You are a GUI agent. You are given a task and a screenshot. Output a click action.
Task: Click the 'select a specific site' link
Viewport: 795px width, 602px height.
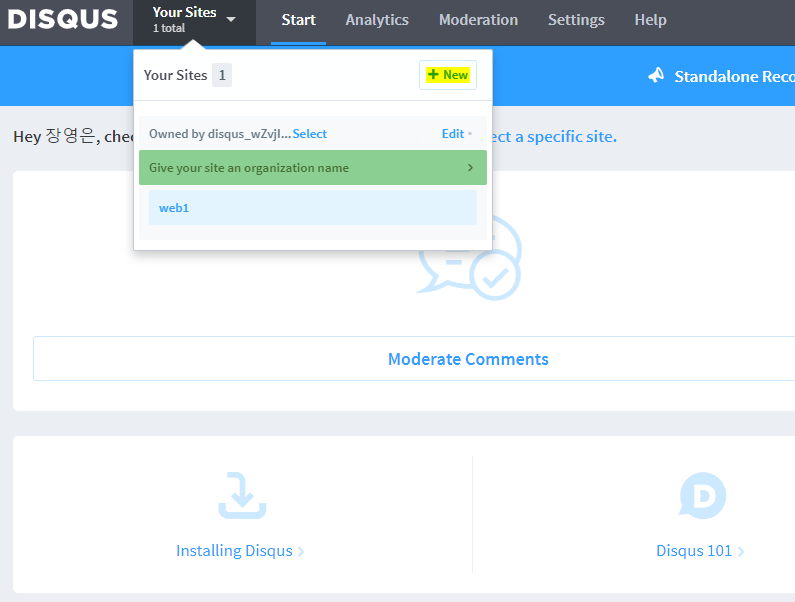[x=555, y=136]
